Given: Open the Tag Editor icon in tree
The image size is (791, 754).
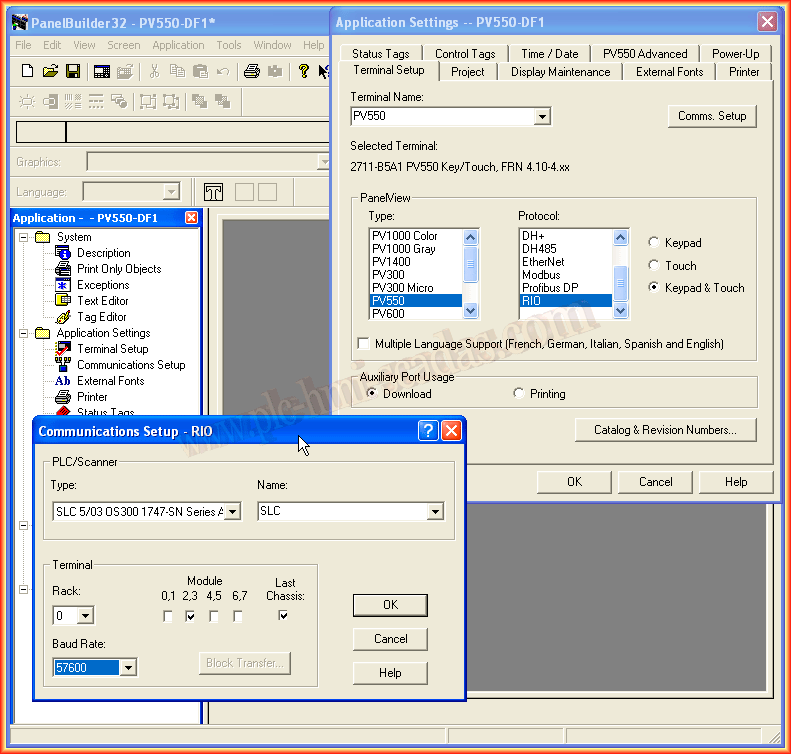Looking at the screenshot, I should 64,317.
